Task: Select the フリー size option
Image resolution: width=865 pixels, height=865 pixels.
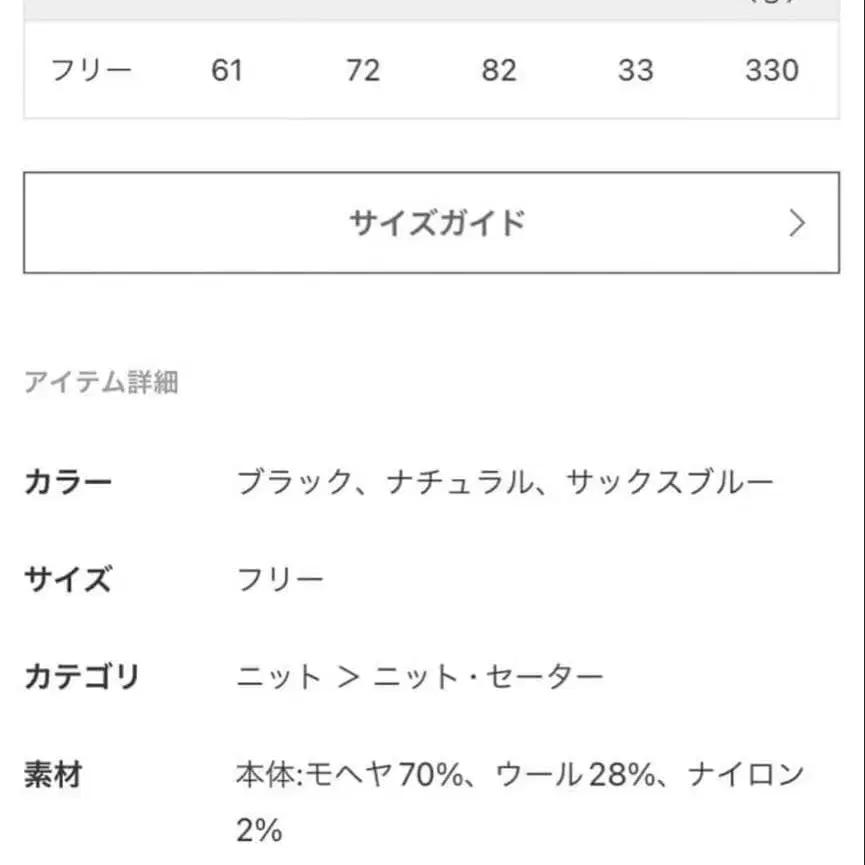Action: pyautogui.click(x=92, y=70)
